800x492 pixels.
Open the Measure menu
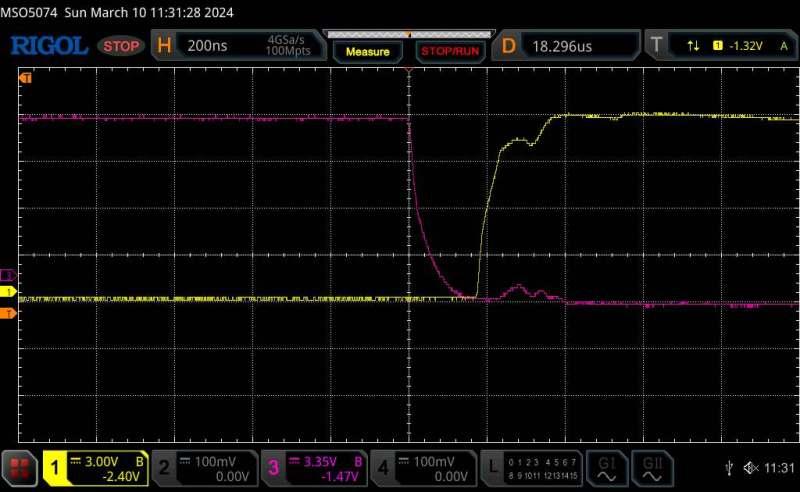(x=367, y=50)
